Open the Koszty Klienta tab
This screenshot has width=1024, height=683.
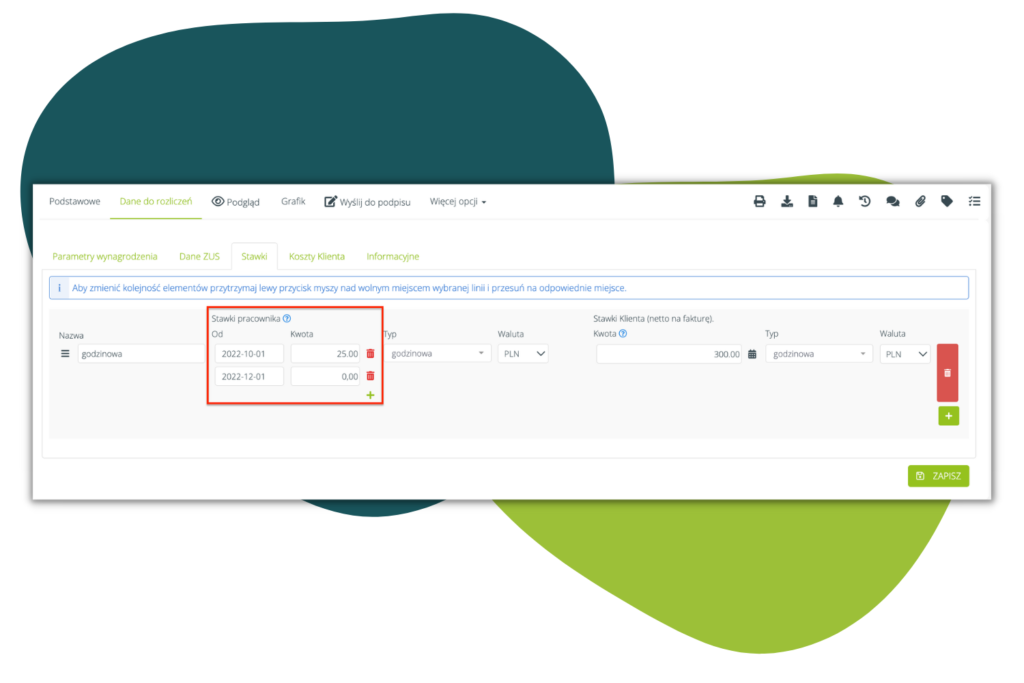pyautogui.click(x=316, y=257)
